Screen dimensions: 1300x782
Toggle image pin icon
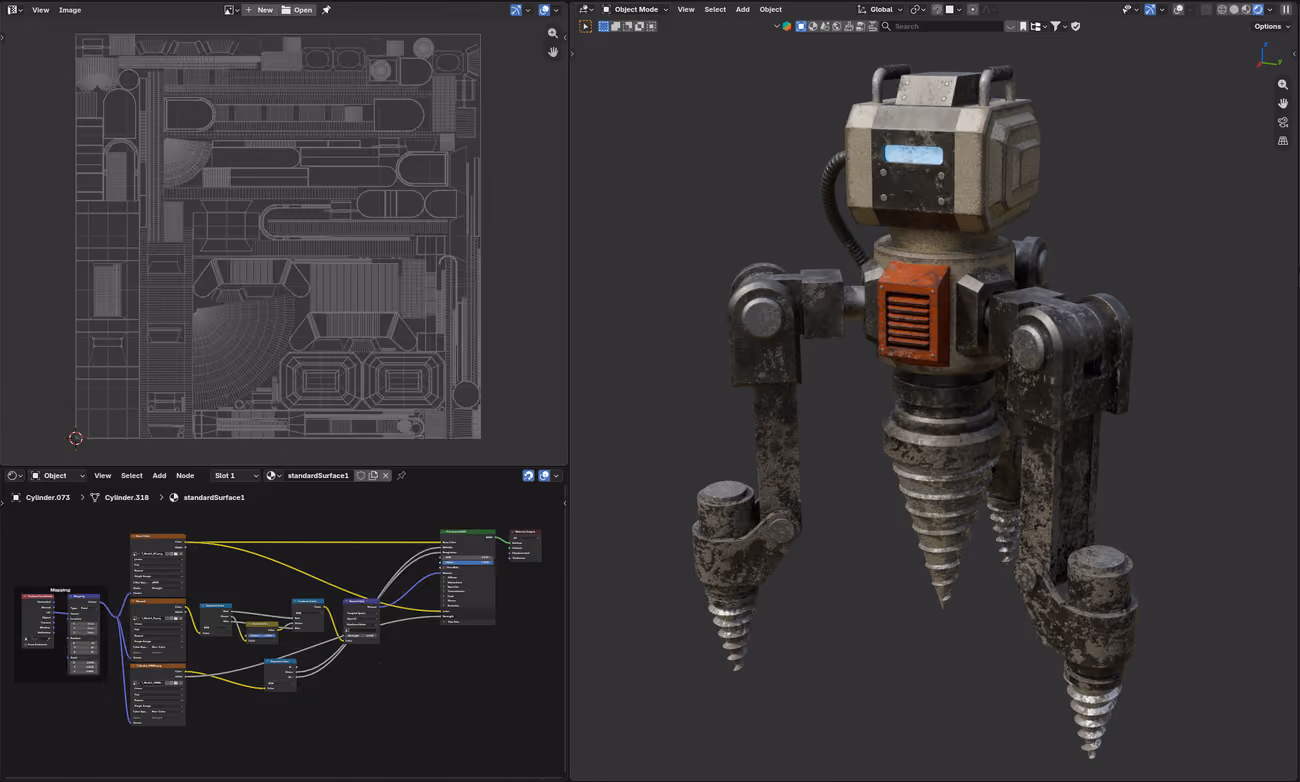[x=326, y=10]
